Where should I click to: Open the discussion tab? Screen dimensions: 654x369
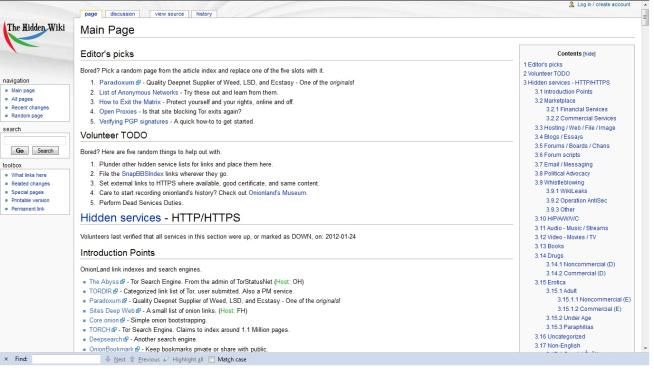pos(123,14)
